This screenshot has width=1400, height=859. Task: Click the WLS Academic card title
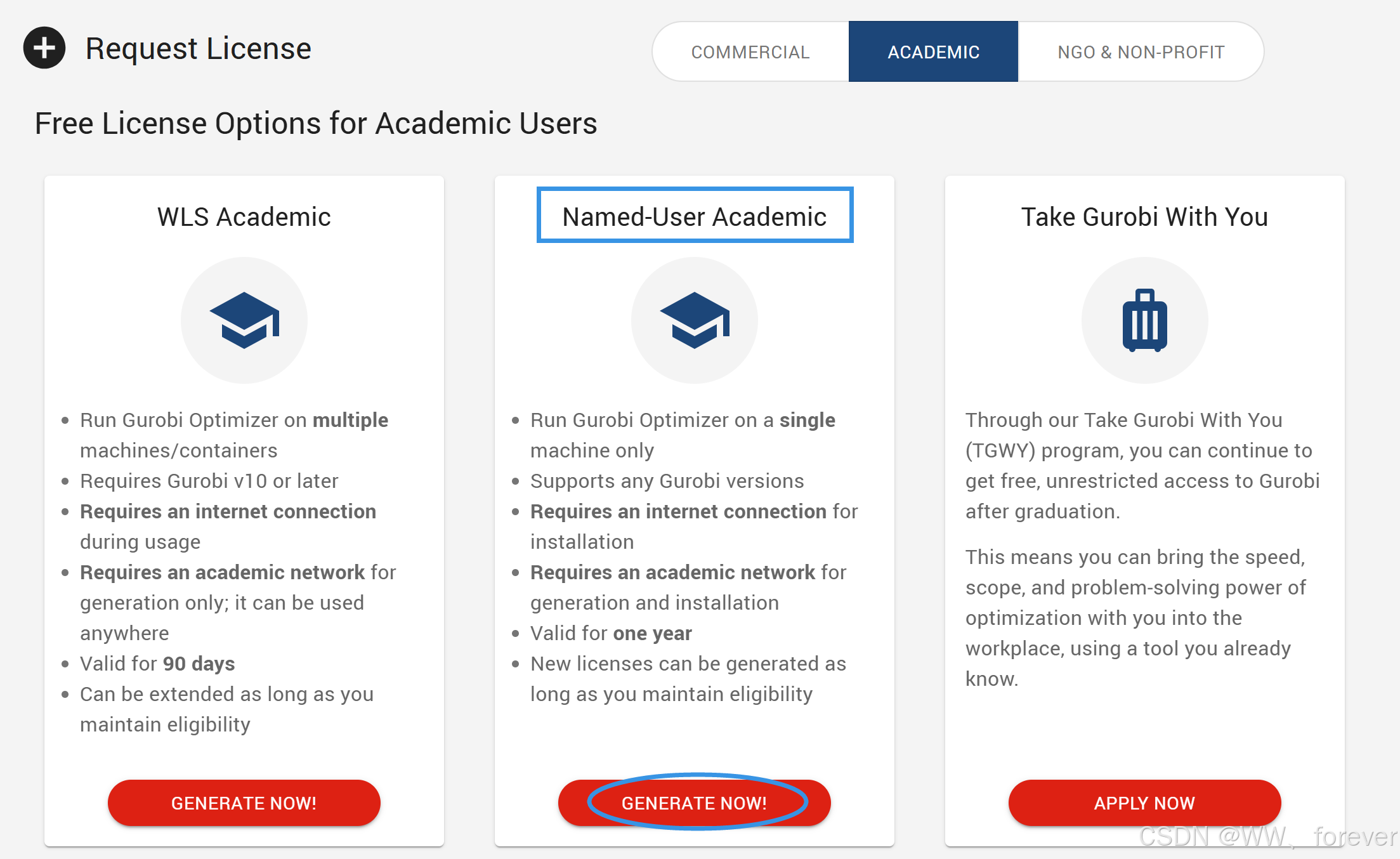point(244,217)
